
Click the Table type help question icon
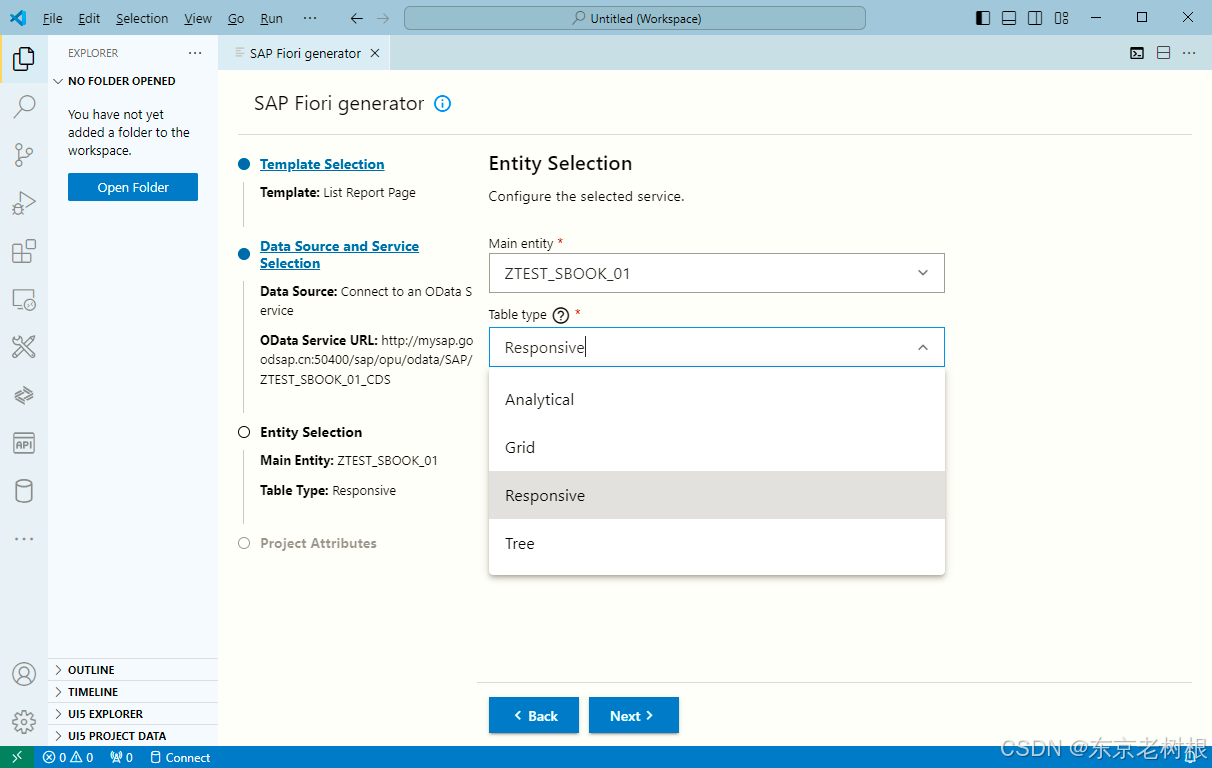pyautogui.click(x=561, y=315)
